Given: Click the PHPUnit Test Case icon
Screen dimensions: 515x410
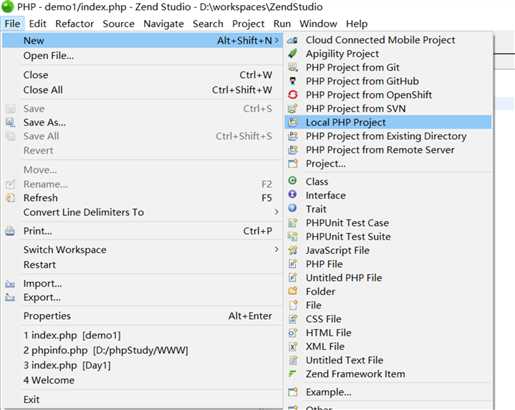Looking at the screenshot, I should tap(293, 222).
